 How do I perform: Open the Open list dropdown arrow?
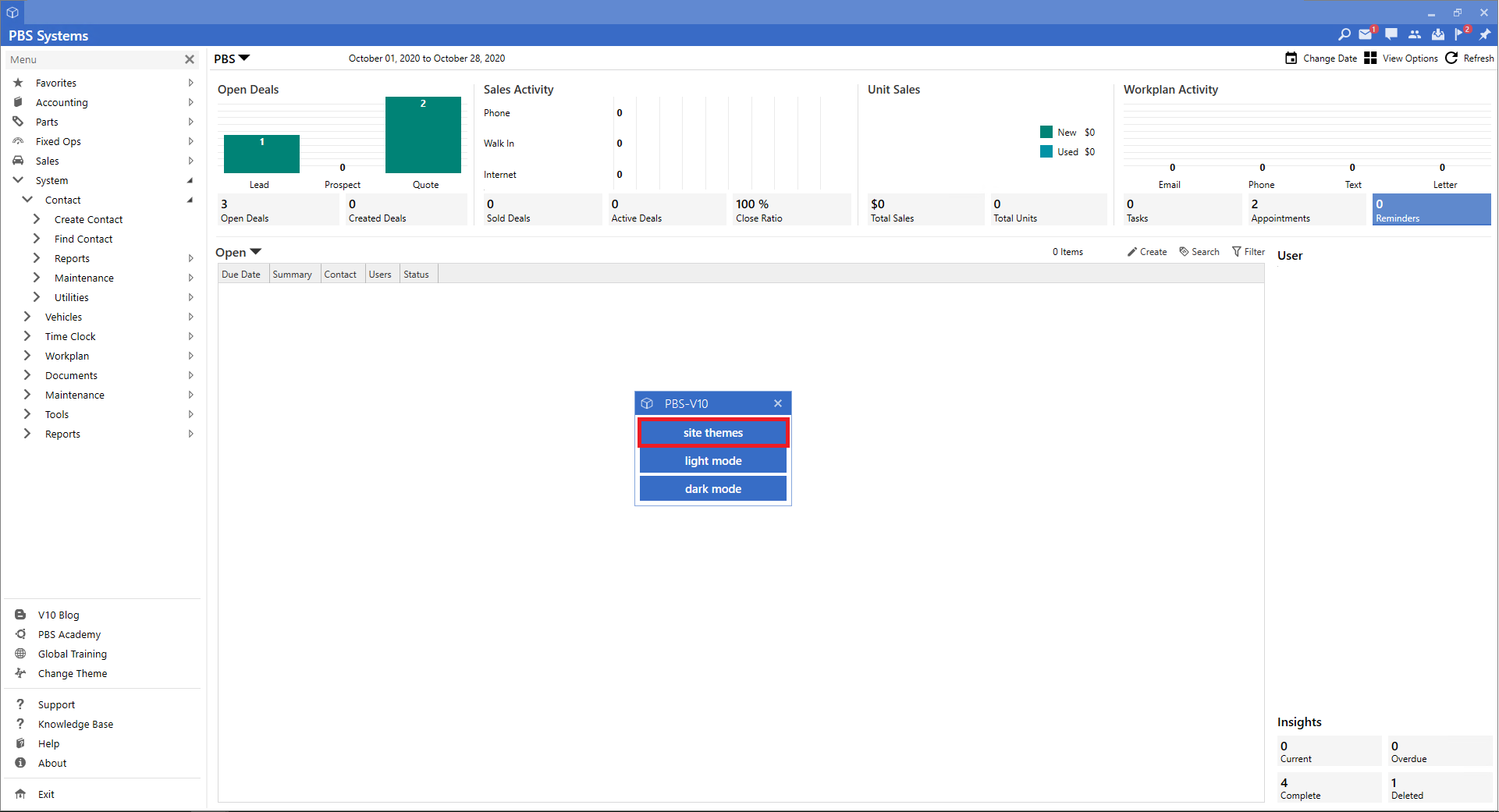tap(255, 252)
